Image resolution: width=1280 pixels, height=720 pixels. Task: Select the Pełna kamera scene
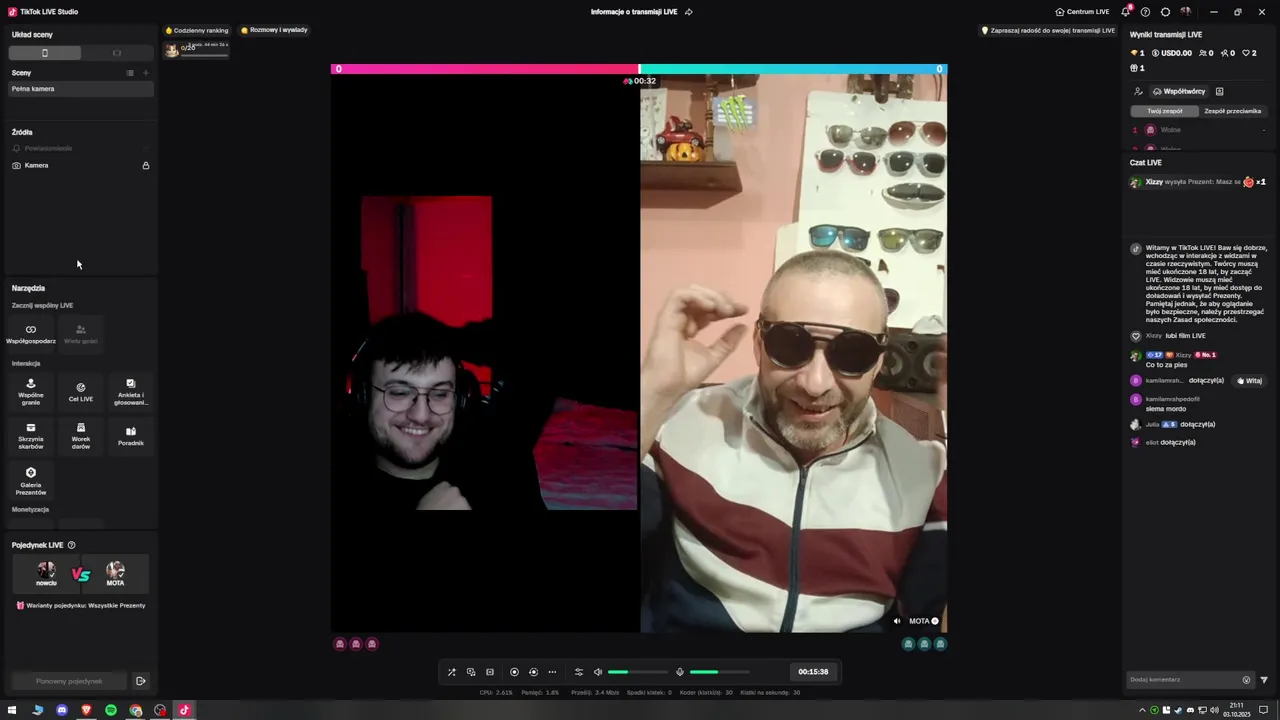[x=81, y=89]
